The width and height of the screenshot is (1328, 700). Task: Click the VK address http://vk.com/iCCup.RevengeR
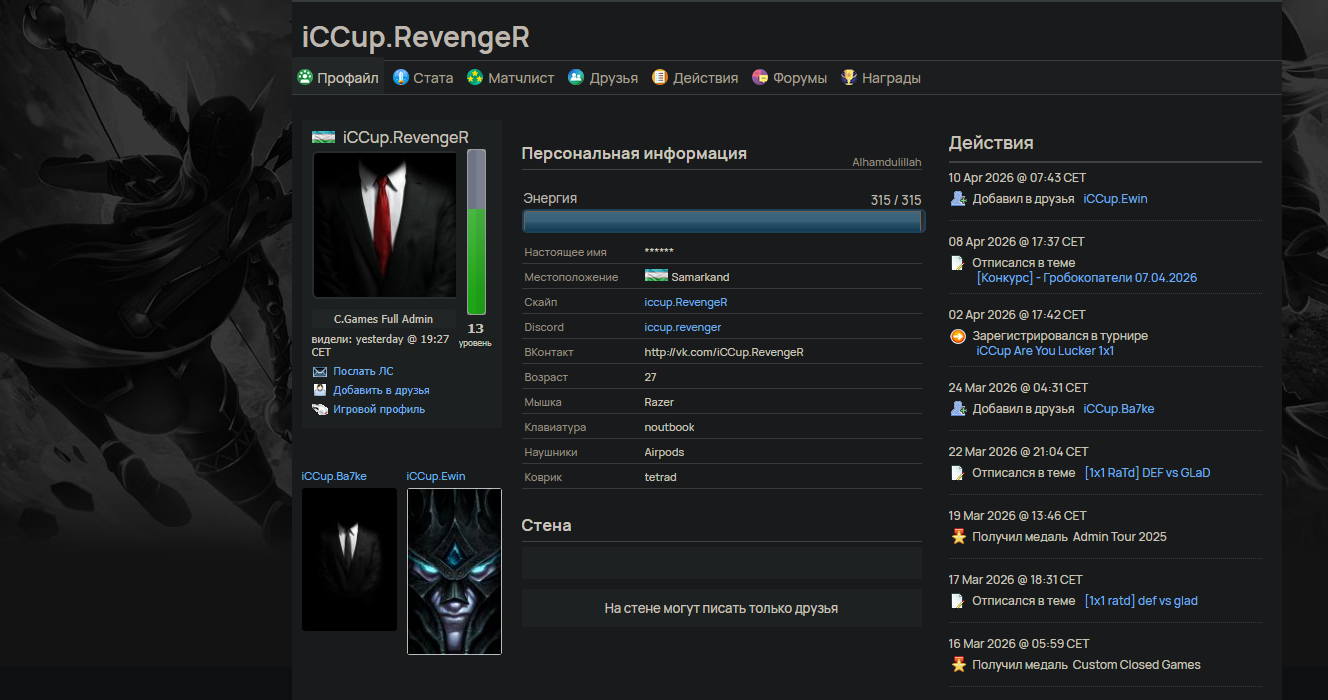click(724, 352)
